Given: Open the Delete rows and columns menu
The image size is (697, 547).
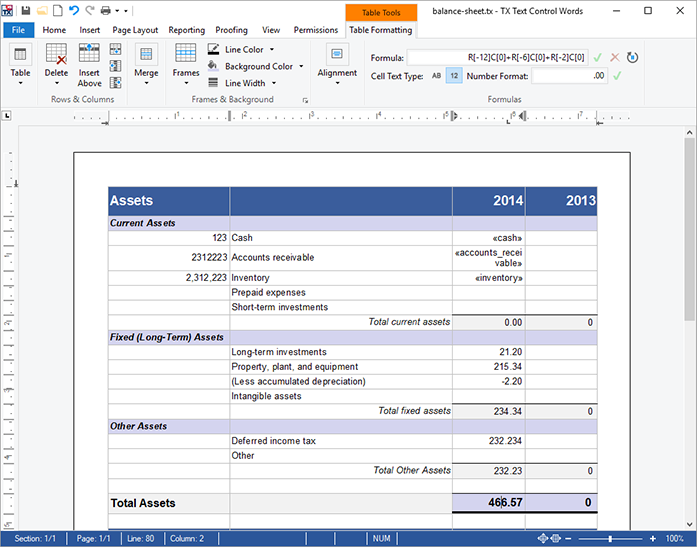Looking at the screenshot, I should [56, 65].
